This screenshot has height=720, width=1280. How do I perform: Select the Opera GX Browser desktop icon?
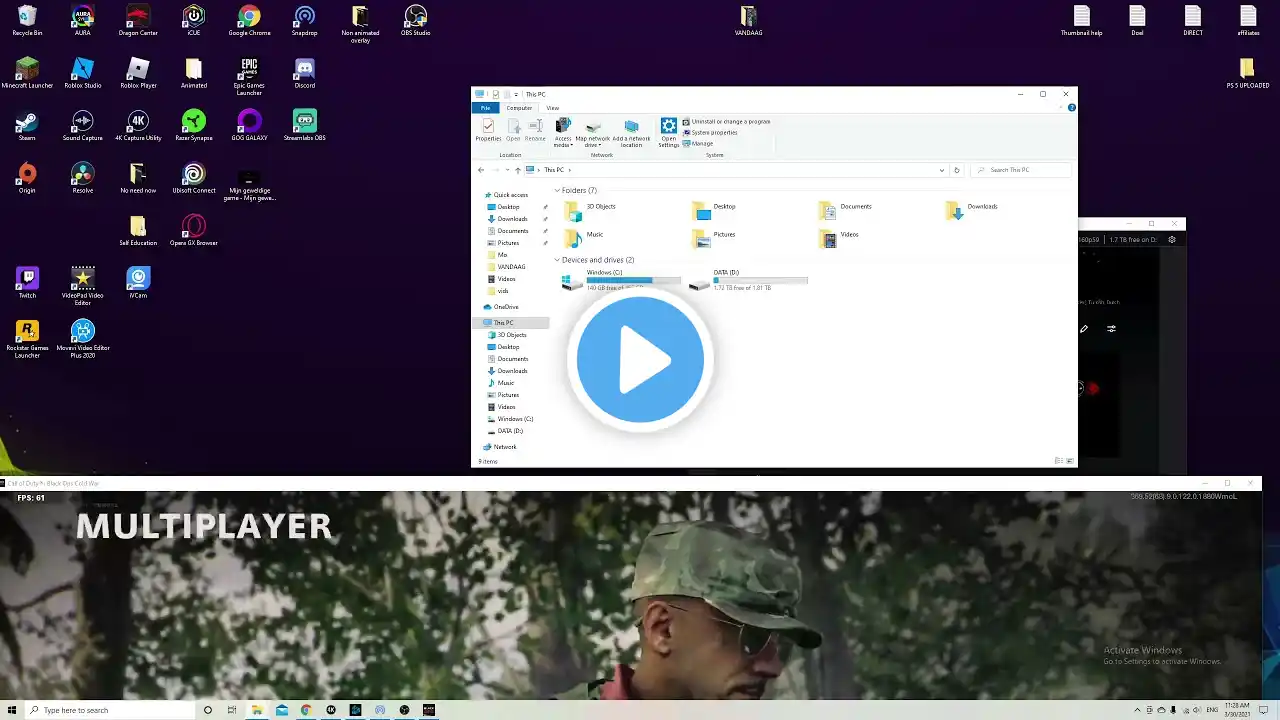[x=194, y=231]
